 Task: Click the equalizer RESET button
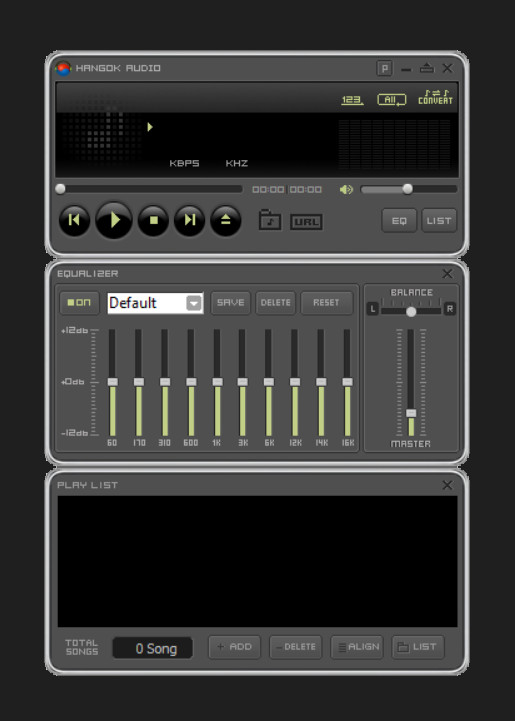click(326, 303)
